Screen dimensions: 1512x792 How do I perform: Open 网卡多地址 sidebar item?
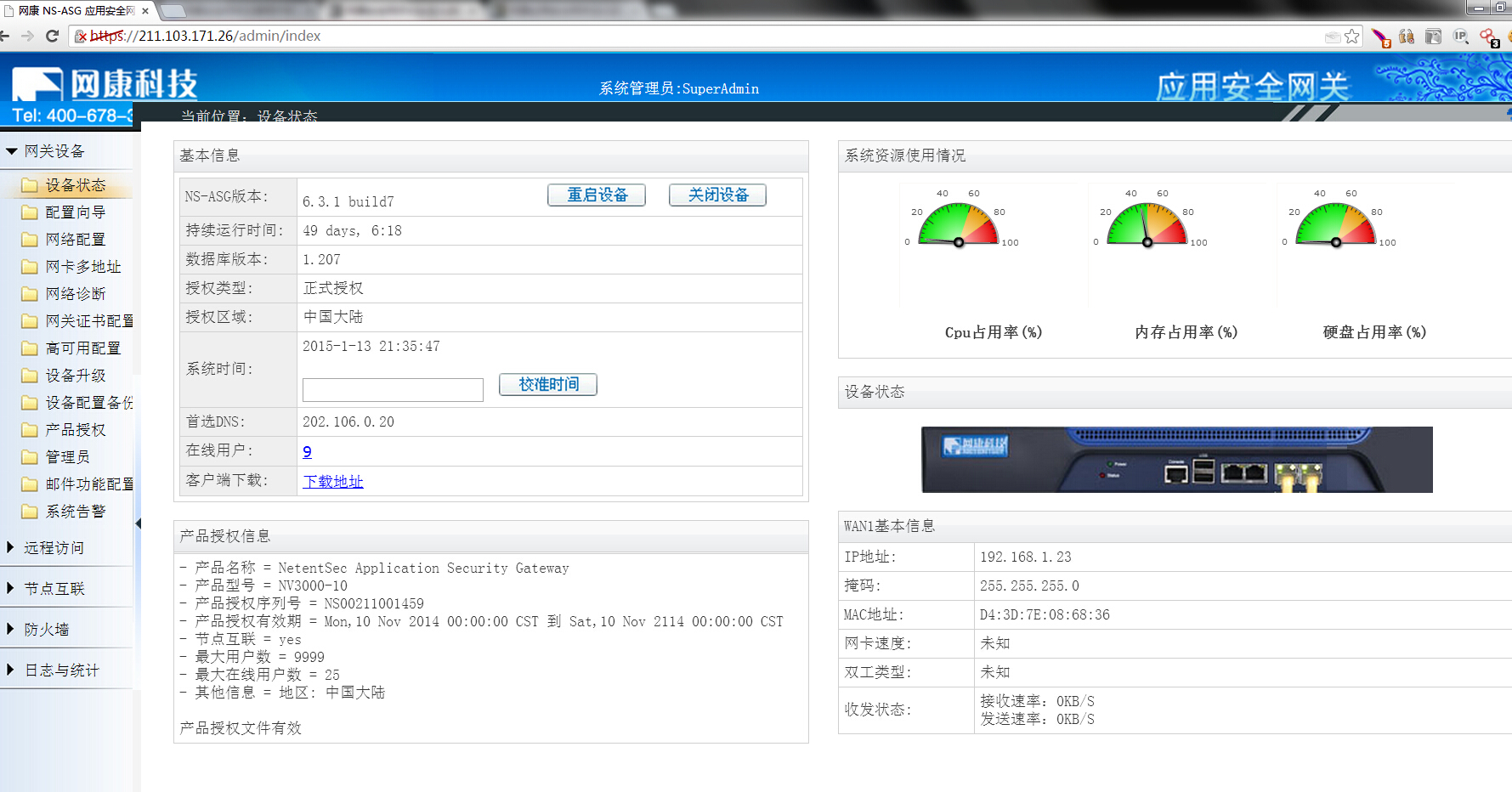point(82,267)
